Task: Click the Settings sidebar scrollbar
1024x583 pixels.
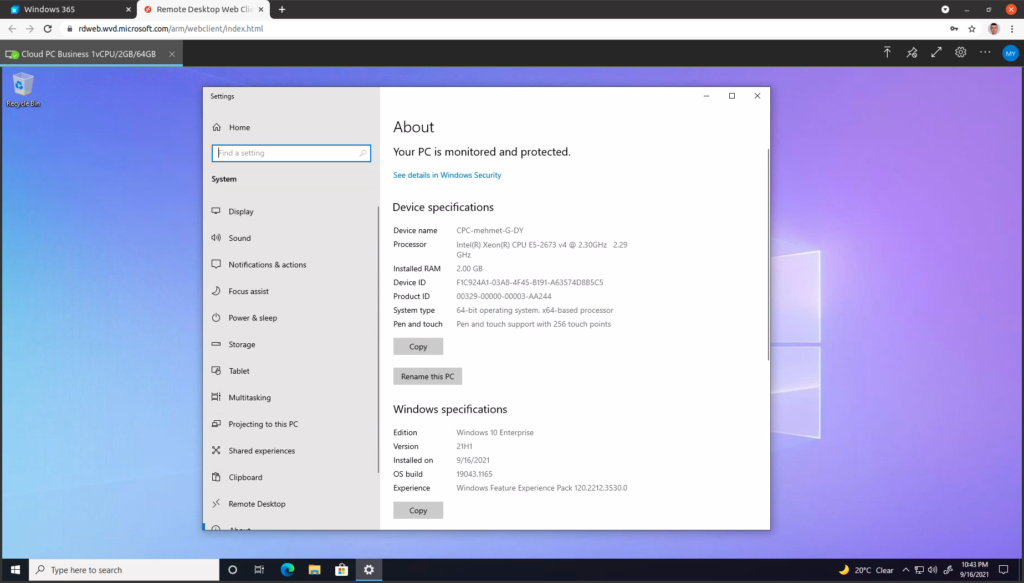Action: point(378,339)
